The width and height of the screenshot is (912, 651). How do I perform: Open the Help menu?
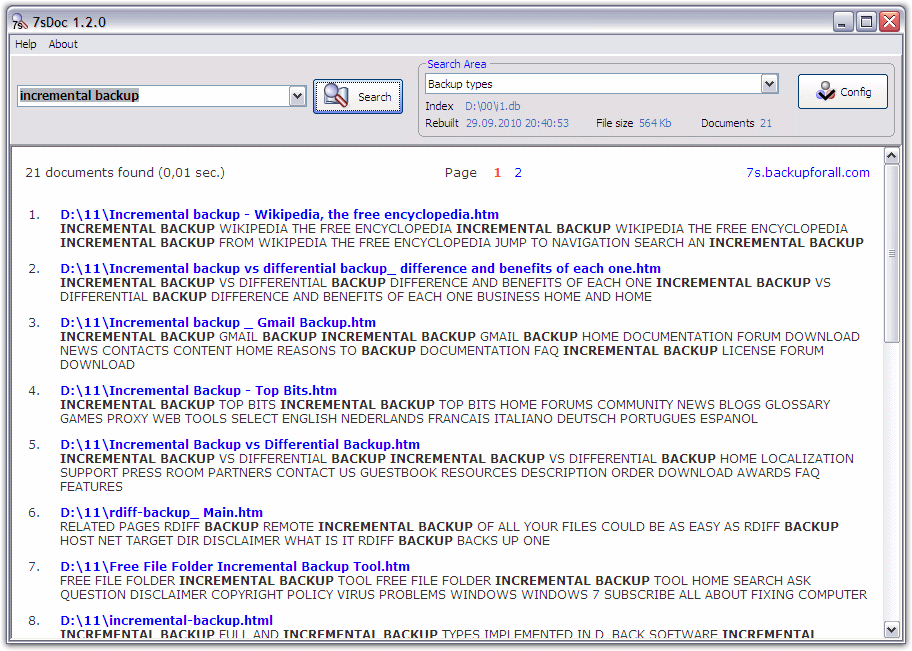tap(25, 44)
